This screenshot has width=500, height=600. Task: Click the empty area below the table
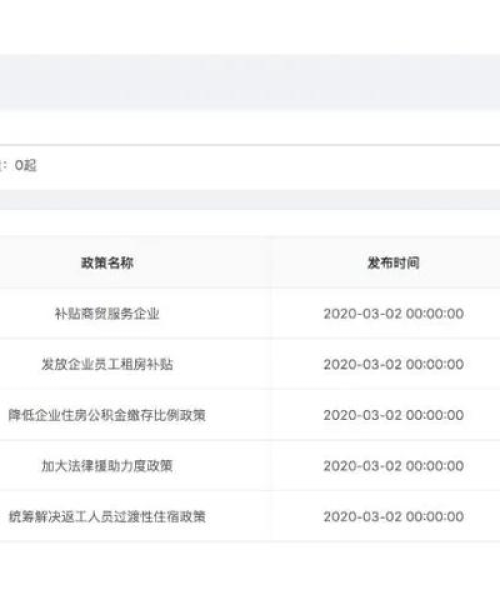click(250, 570)
